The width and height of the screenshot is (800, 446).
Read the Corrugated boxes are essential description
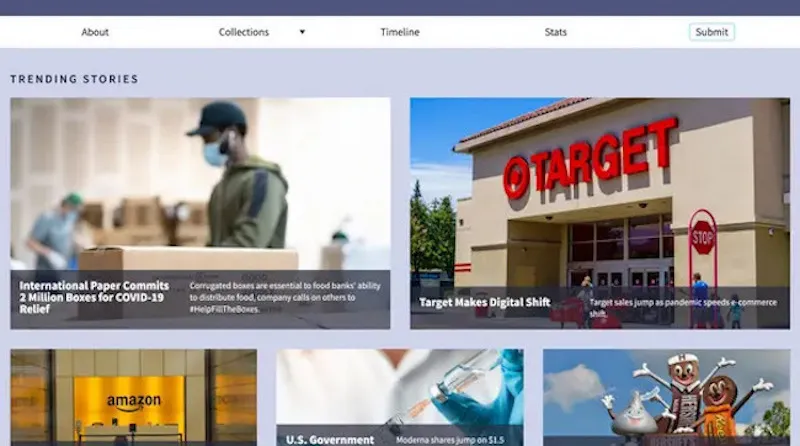pos(285,297)
